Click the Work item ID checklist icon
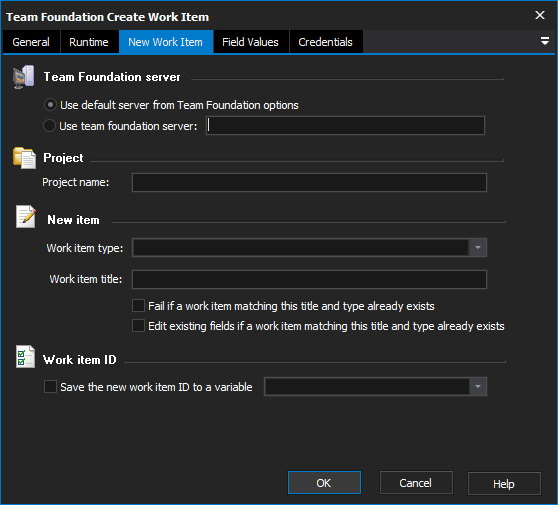The width and height of the screenshot is (558, 505). (x=25, y=357)
